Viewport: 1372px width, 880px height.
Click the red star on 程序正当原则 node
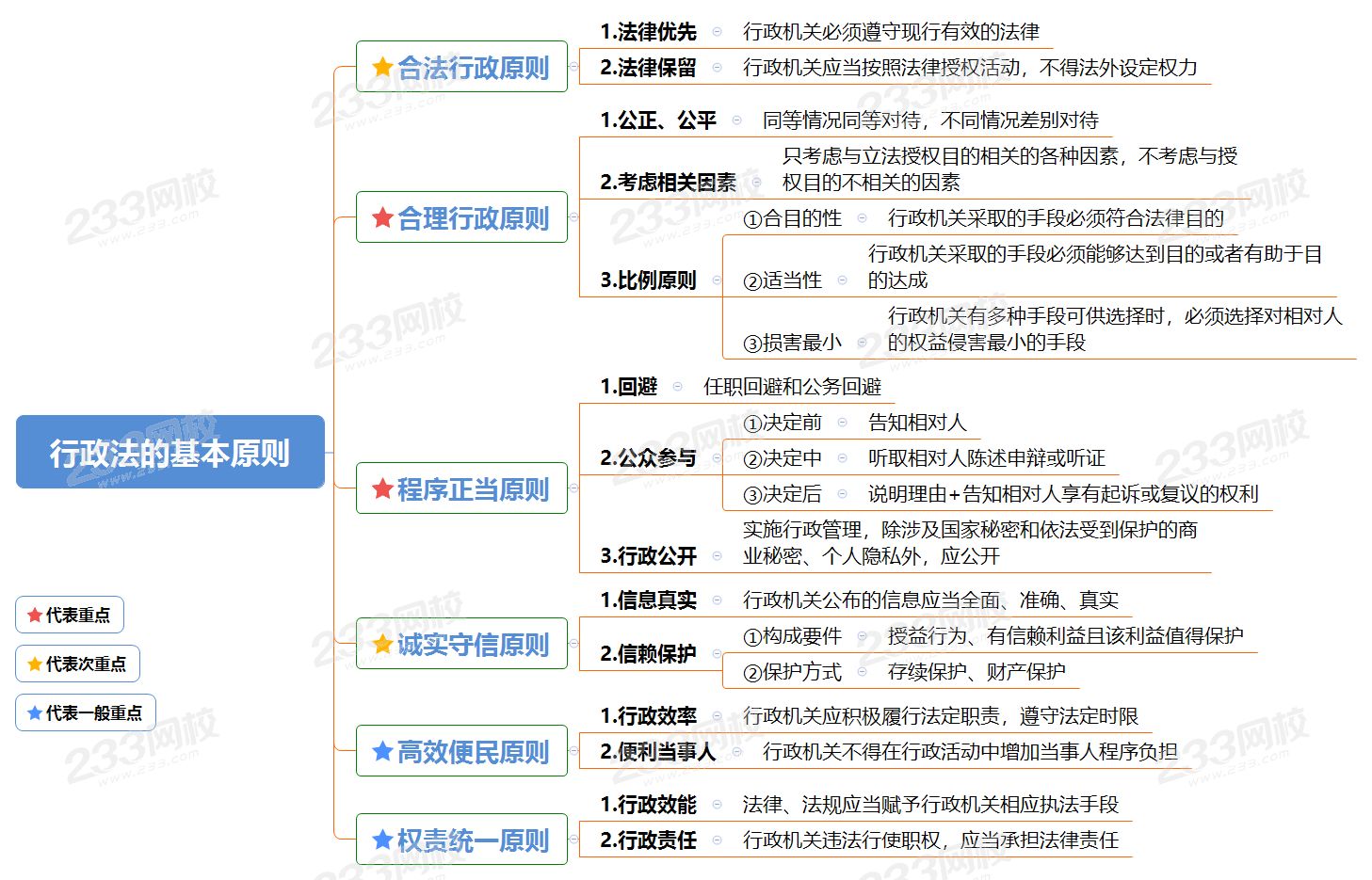[x=382, y=489]
